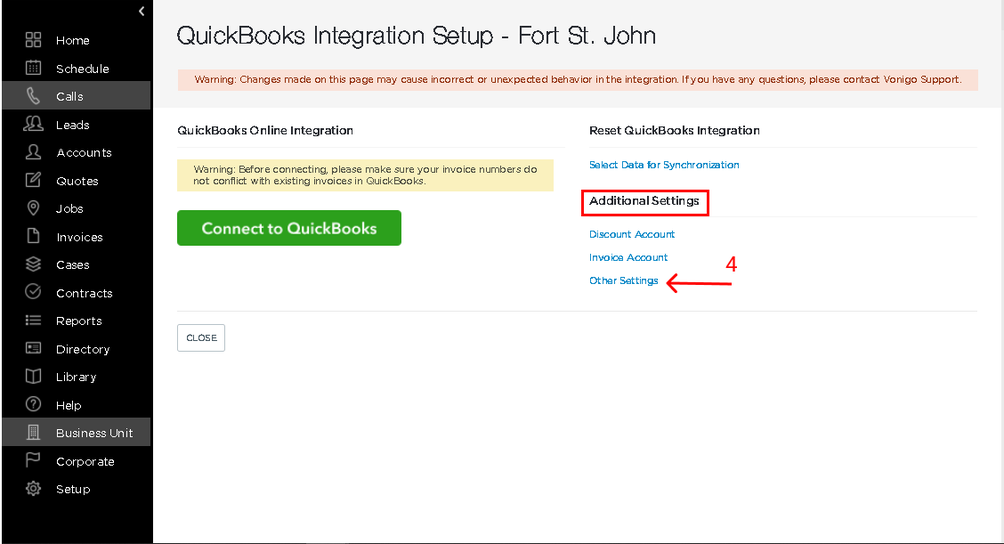Viewport: 1004px width, 544px height.
Task: Click the Corporate flag icon
Action: 33,460
